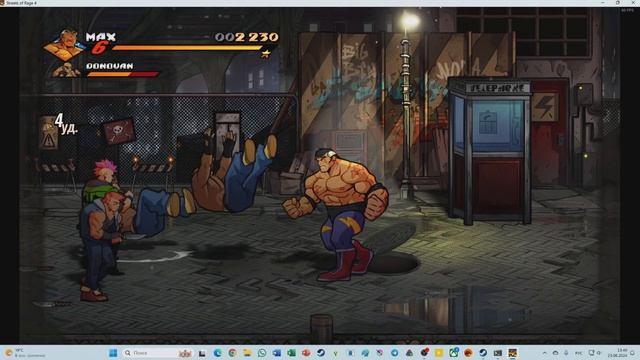Click the score value 002230

pyautogui.click(x=247, y=37)
